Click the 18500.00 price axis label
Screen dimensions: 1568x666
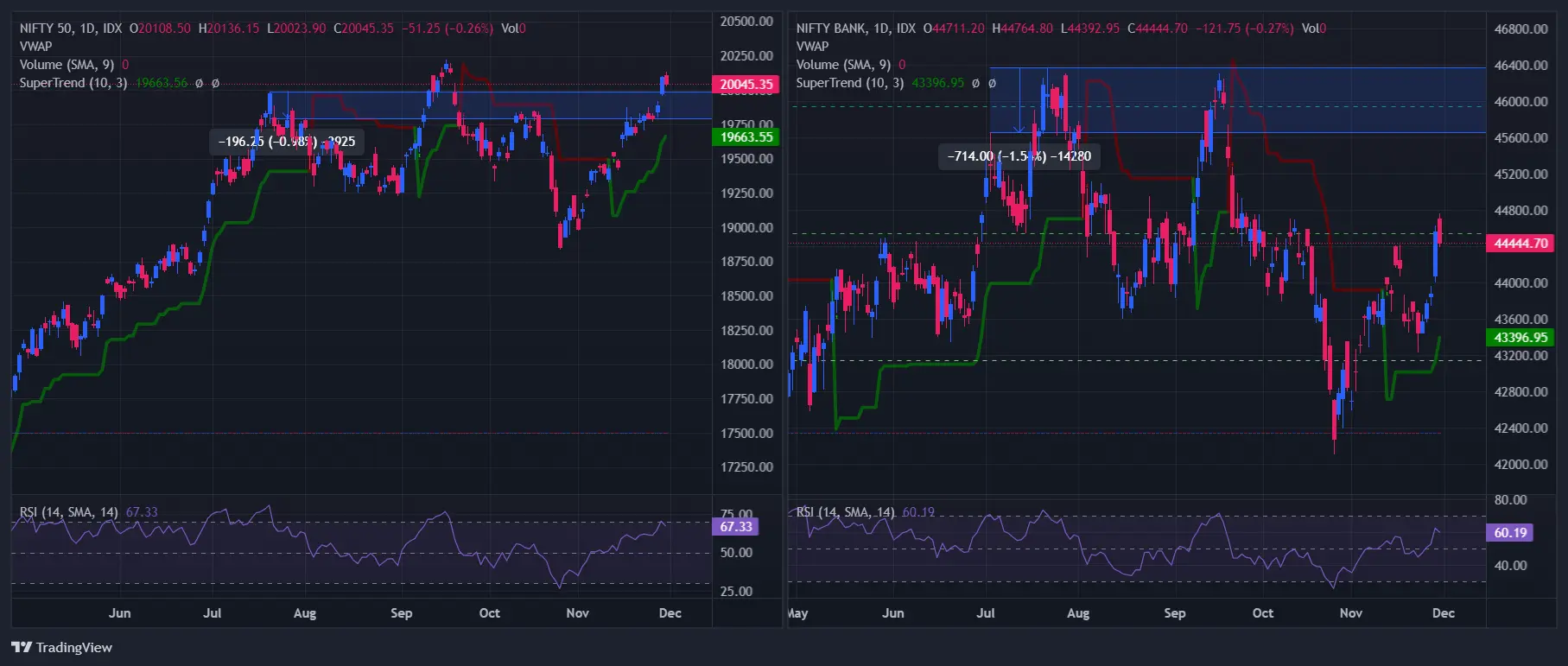coord(746,296)
